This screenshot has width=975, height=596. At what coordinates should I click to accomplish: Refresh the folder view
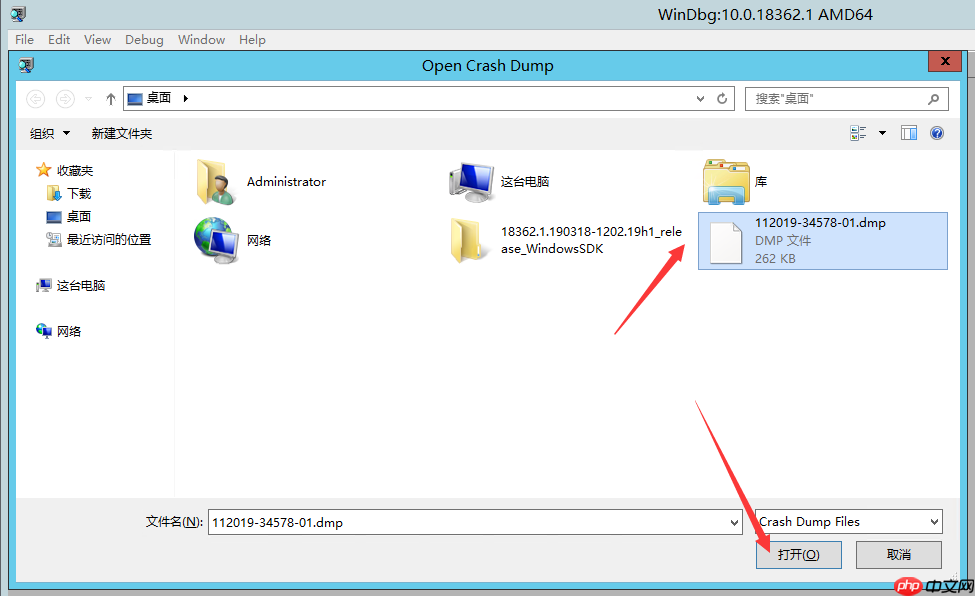coord(722,98)
